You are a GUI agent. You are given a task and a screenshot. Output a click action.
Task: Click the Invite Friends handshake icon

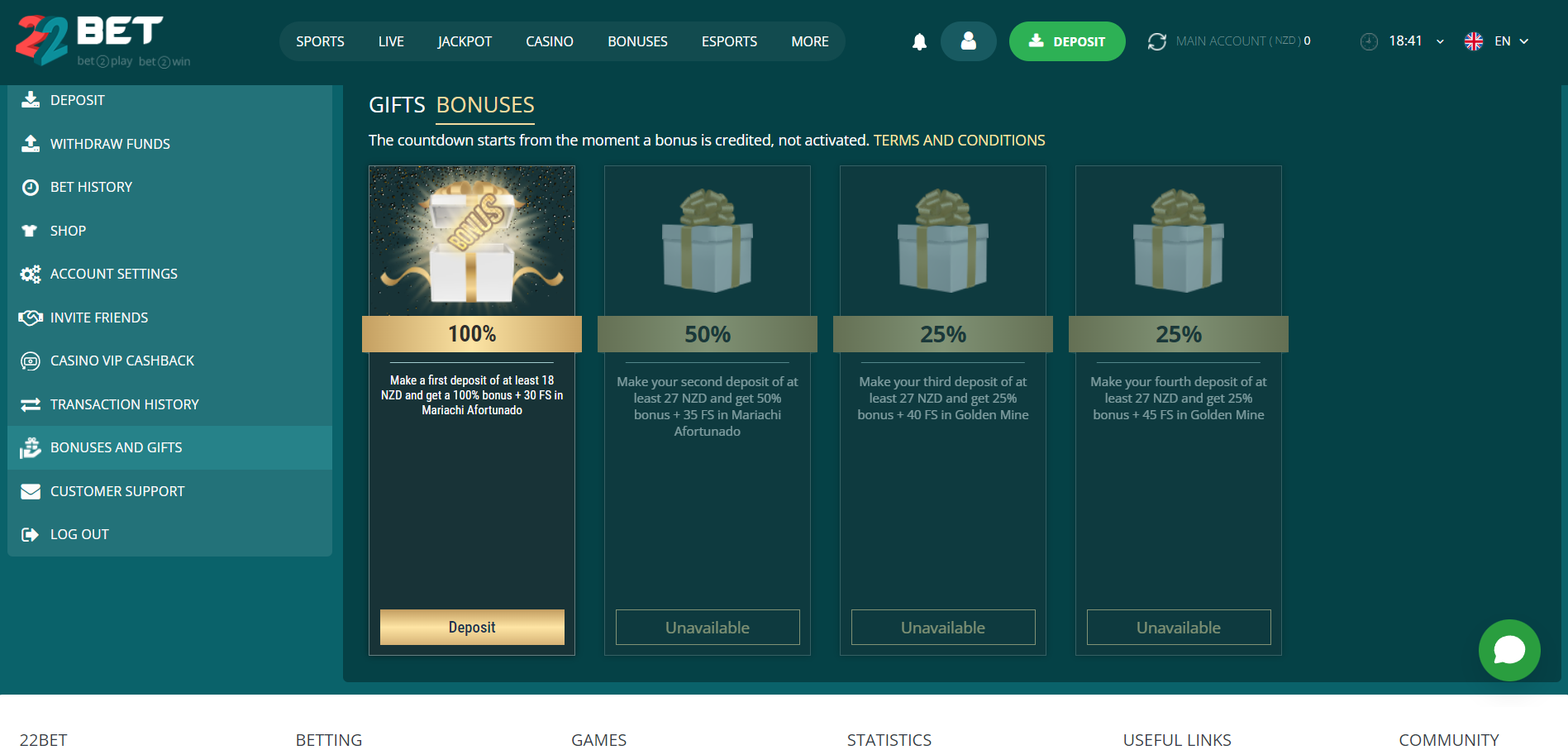(31, 318)
